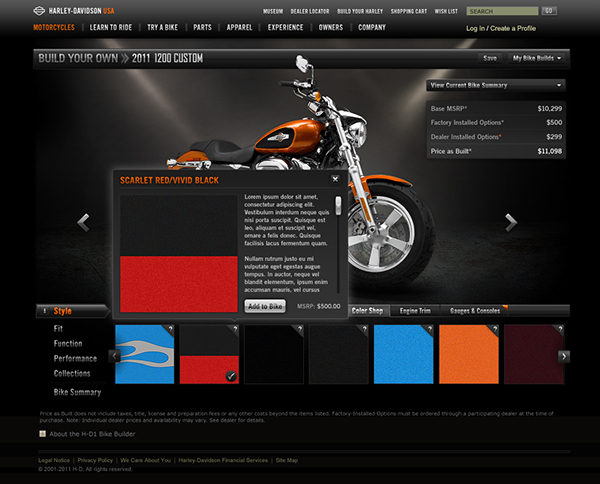Select the Function section
The width and height of the screenshot is (600, 484).
pos(68,343)
